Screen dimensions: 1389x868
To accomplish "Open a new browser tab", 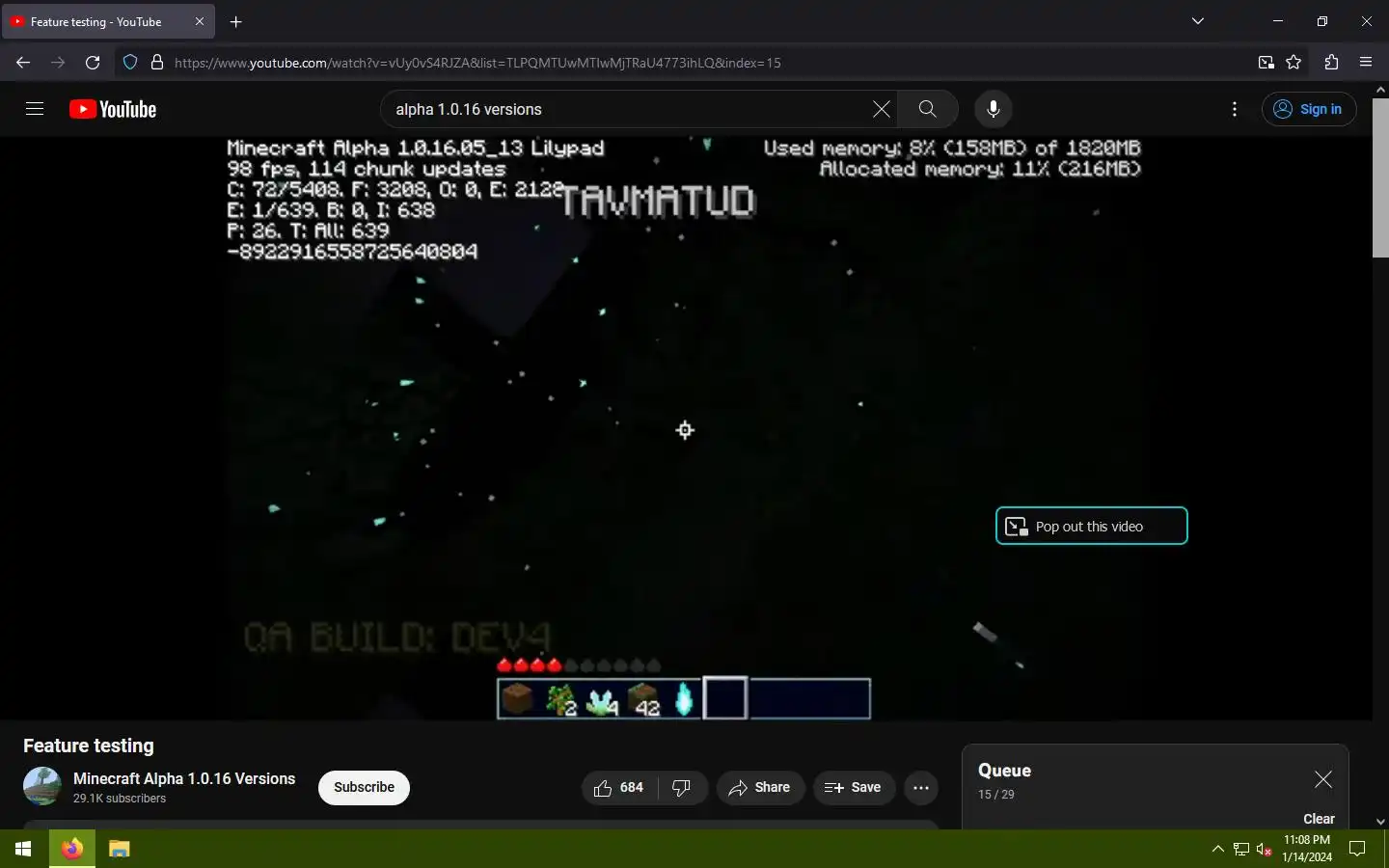I will (x=236, y=21).
